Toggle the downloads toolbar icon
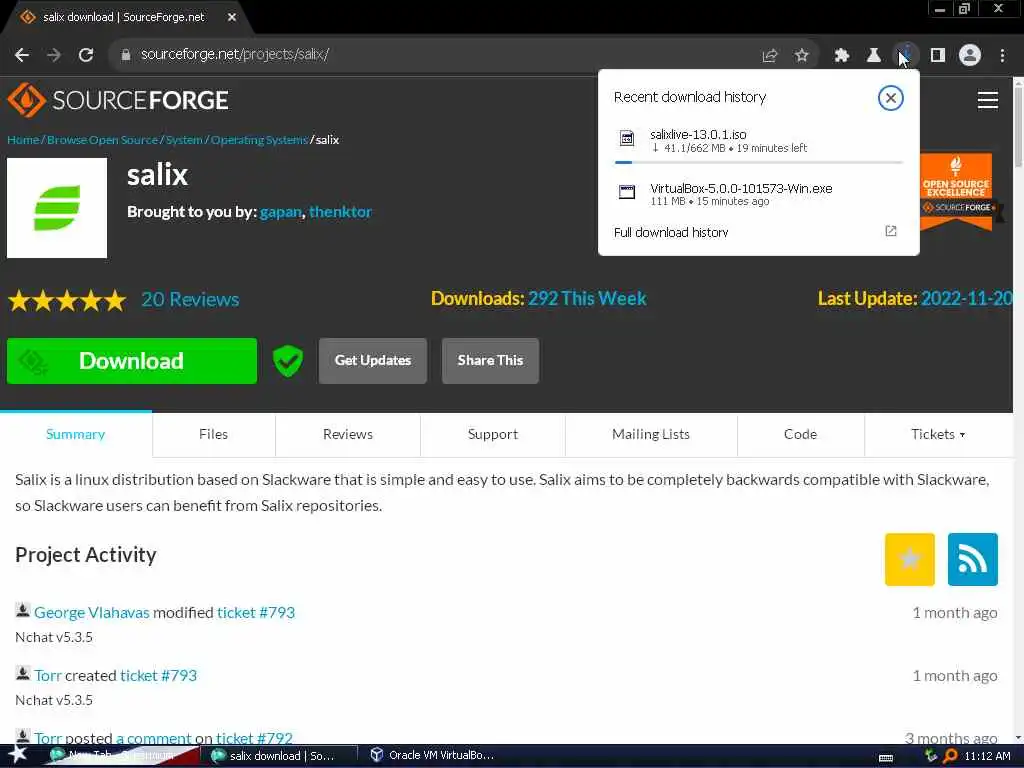The image size is (1024, 768). (906, 55)
